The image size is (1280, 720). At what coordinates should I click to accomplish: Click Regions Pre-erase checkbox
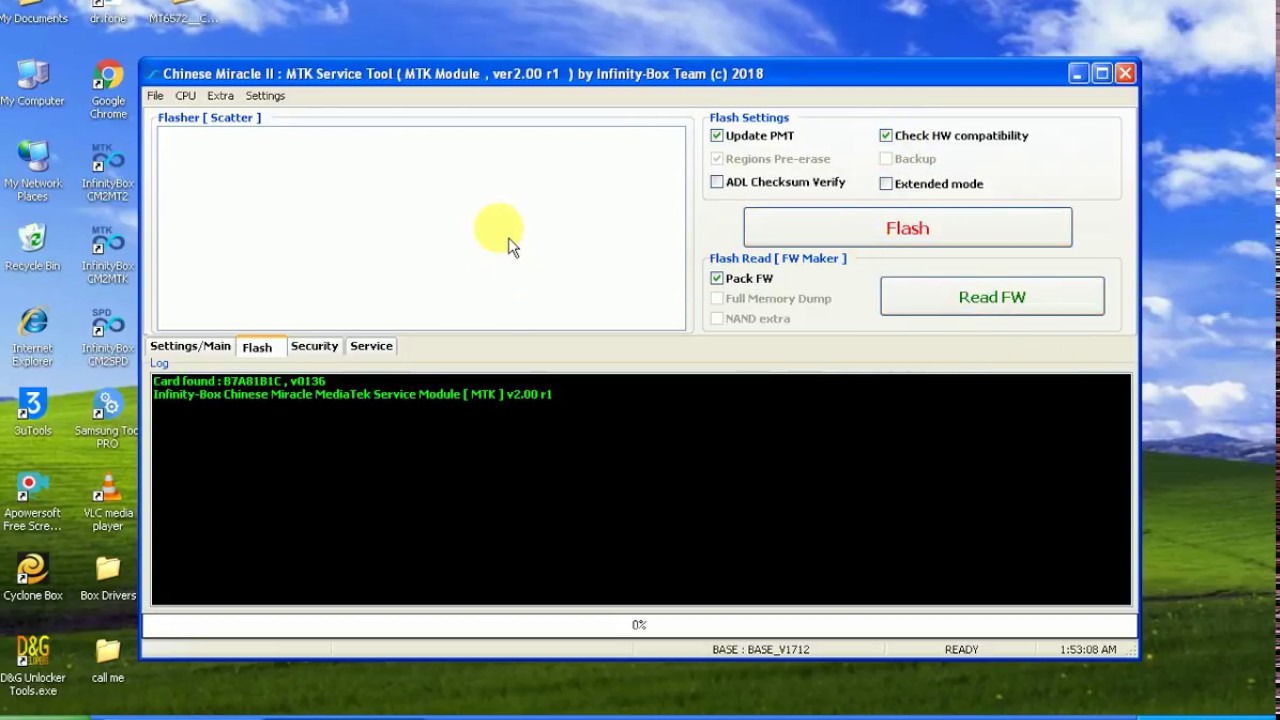(717, 158)
